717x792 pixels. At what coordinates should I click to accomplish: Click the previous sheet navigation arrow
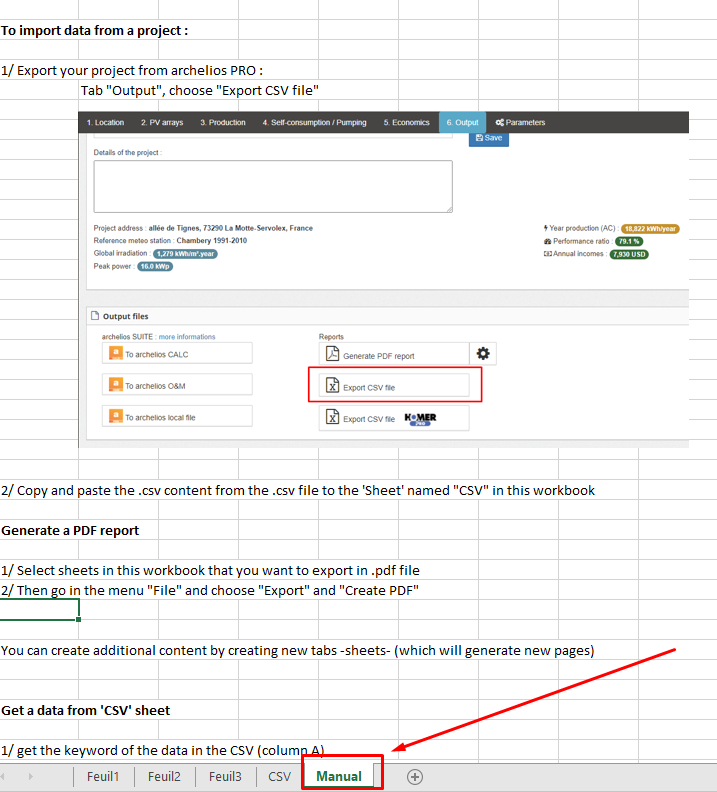pos(3,776)
